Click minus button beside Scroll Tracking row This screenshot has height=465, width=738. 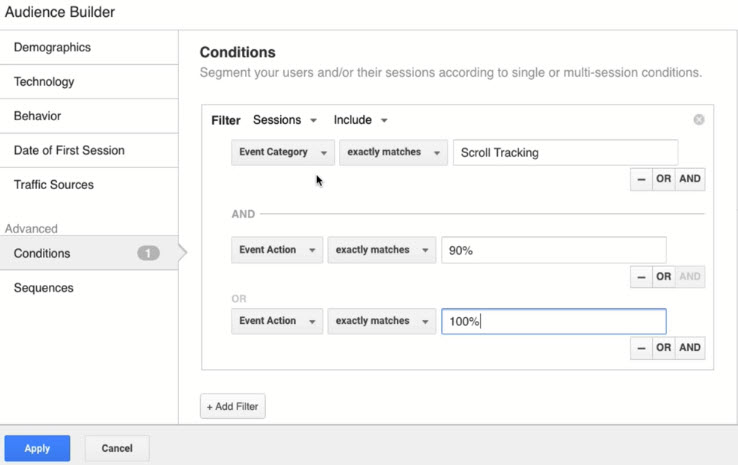tap(641, 179)
